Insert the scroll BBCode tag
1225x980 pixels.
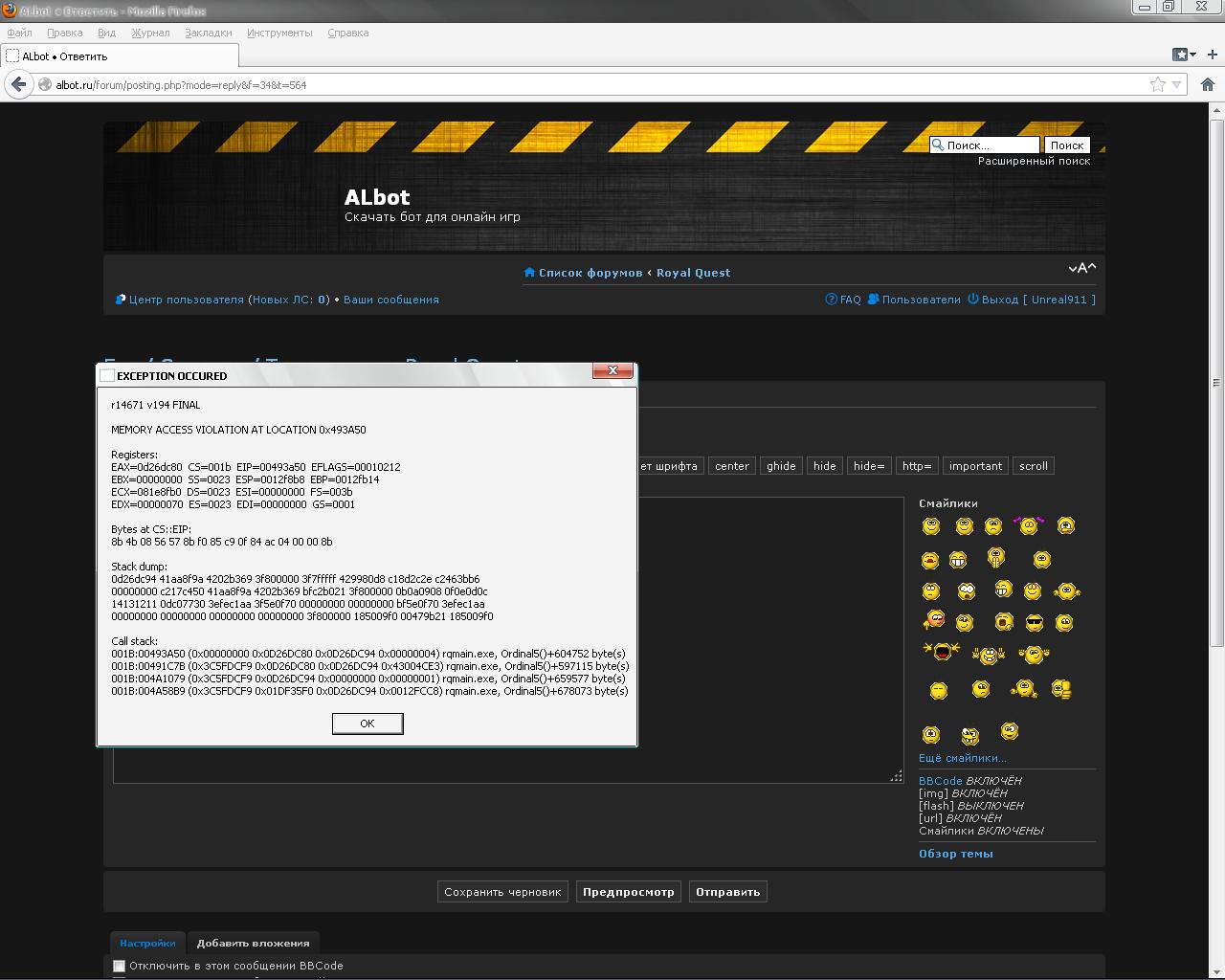point(1034,466)
